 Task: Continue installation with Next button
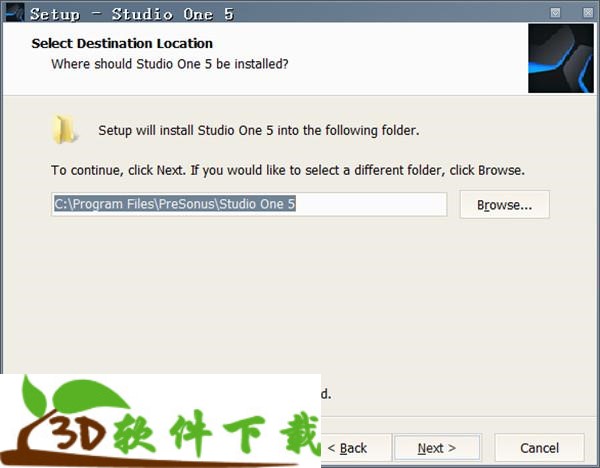click(x=437, y=448)
